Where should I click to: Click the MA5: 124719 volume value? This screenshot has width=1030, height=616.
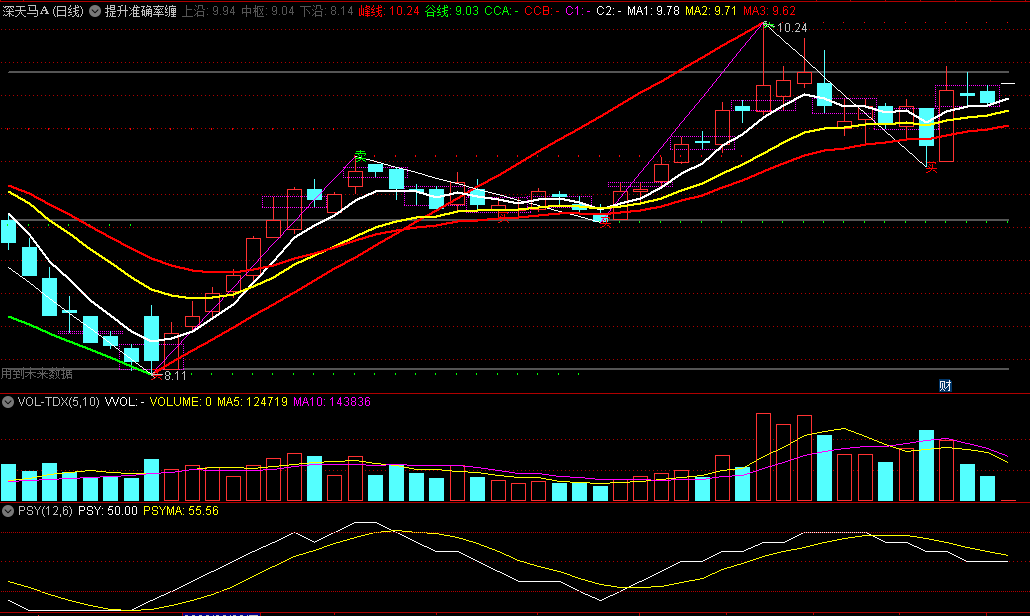click(x=252, y=402)
